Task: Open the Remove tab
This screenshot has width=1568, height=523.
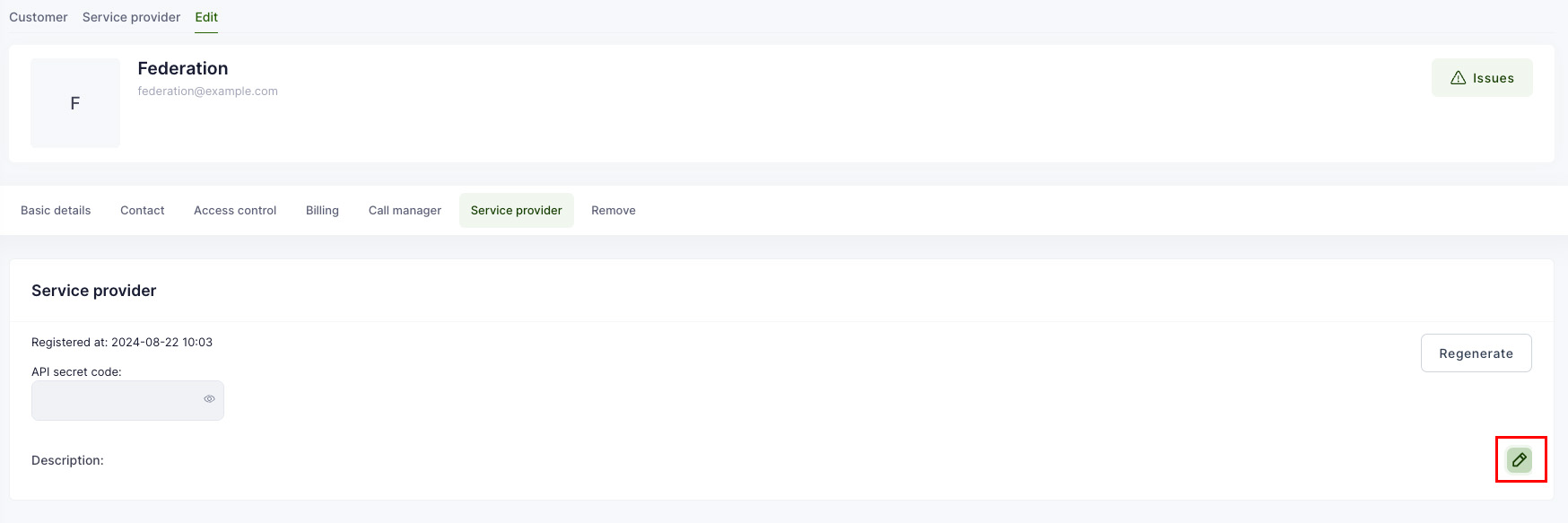Action: click(x=613, y=210)
